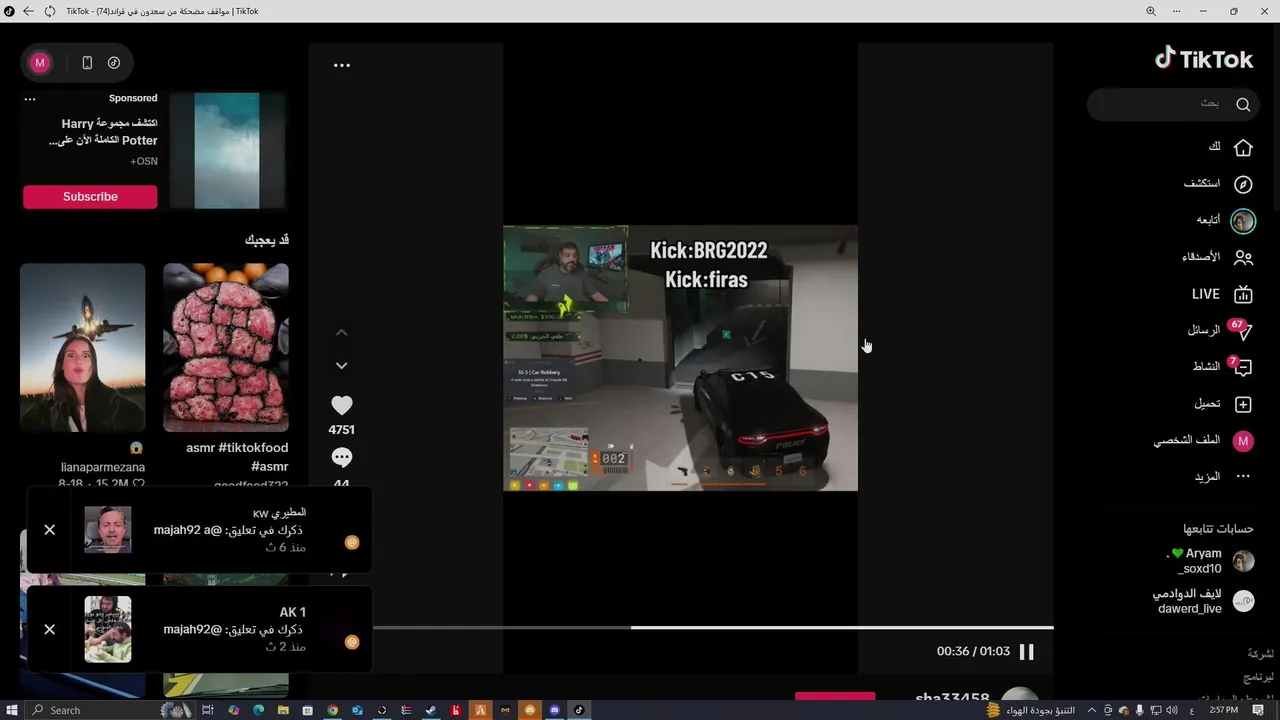Go to previous video with up chevron

342,332
